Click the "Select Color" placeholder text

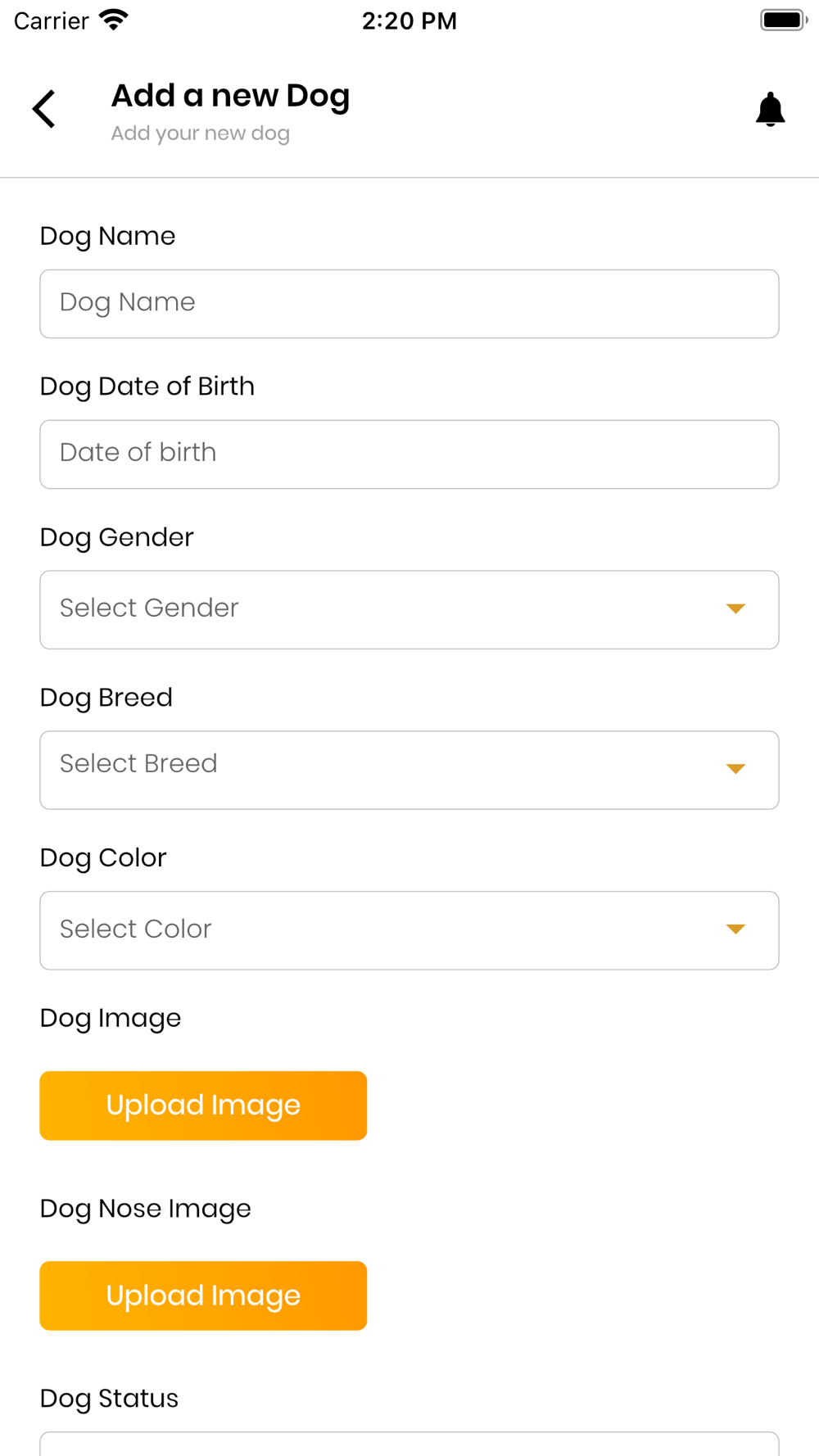pyautogui.click(x=136, y=929)
